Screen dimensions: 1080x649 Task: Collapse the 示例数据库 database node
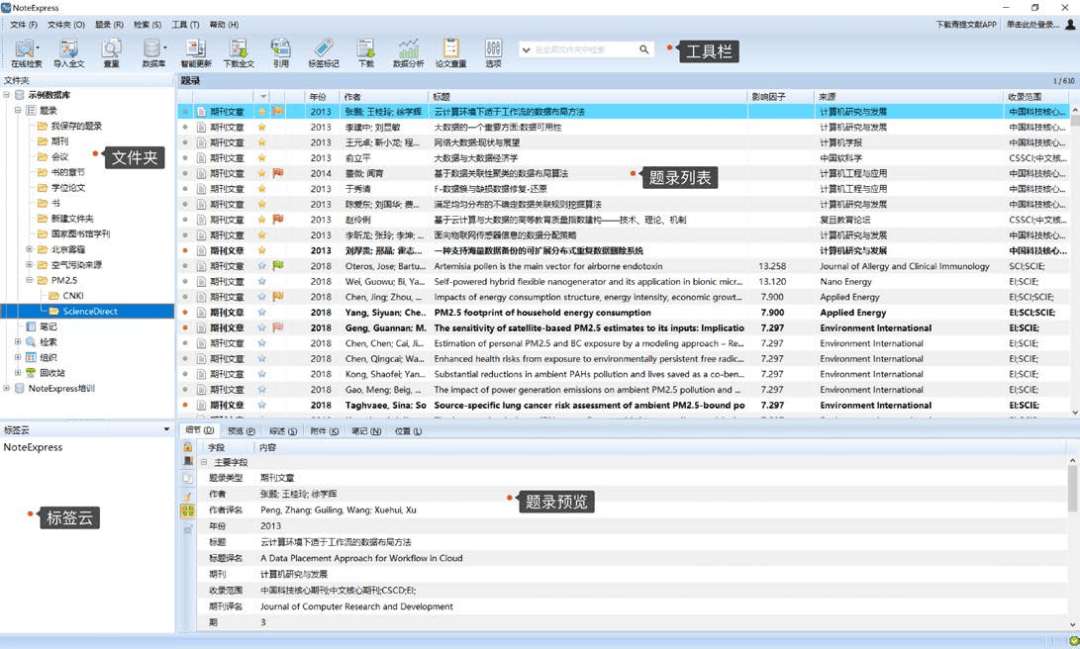click(7, 95)
